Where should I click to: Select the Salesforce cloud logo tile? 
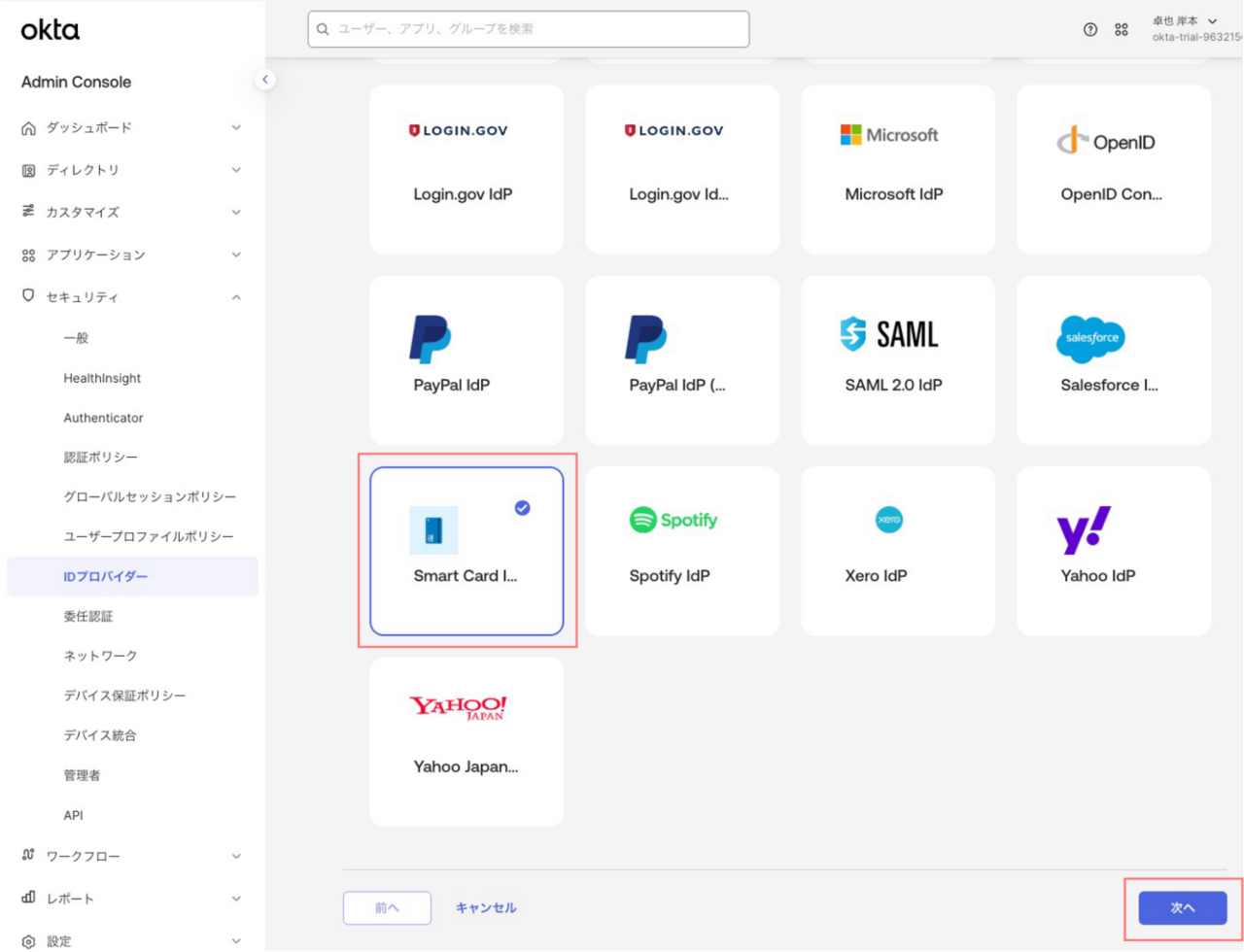pyautogui.click(x=1090, y=338)
